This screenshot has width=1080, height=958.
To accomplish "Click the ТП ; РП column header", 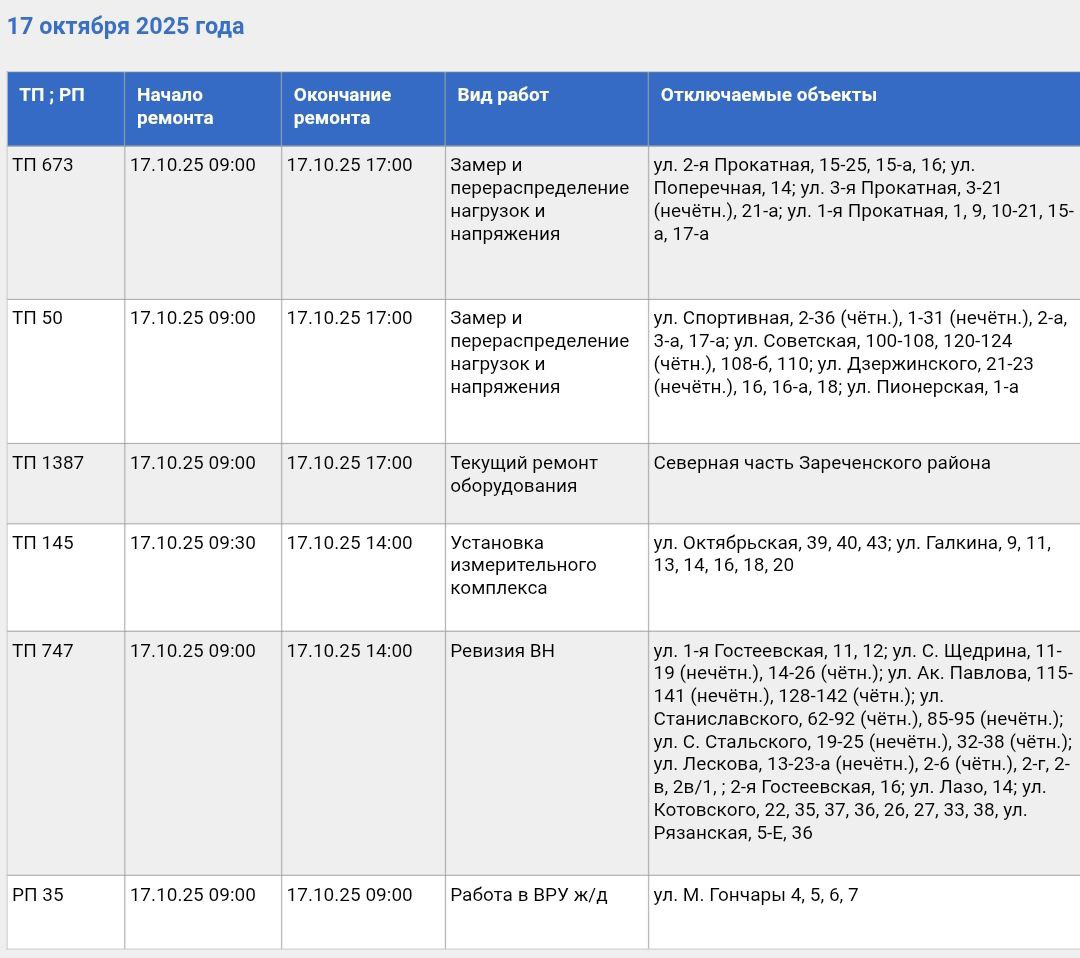I will coord(52,96).
